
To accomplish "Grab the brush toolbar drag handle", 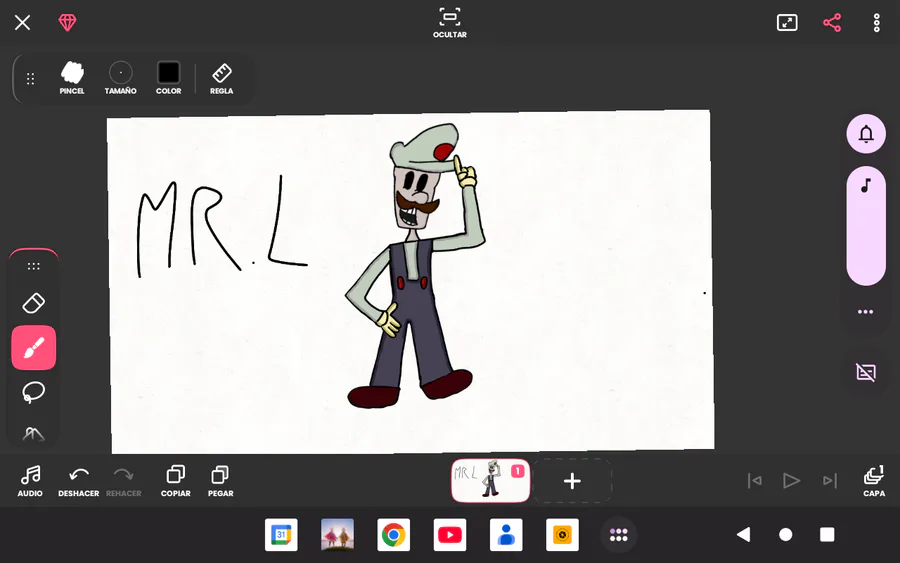I will coord(30,79).
